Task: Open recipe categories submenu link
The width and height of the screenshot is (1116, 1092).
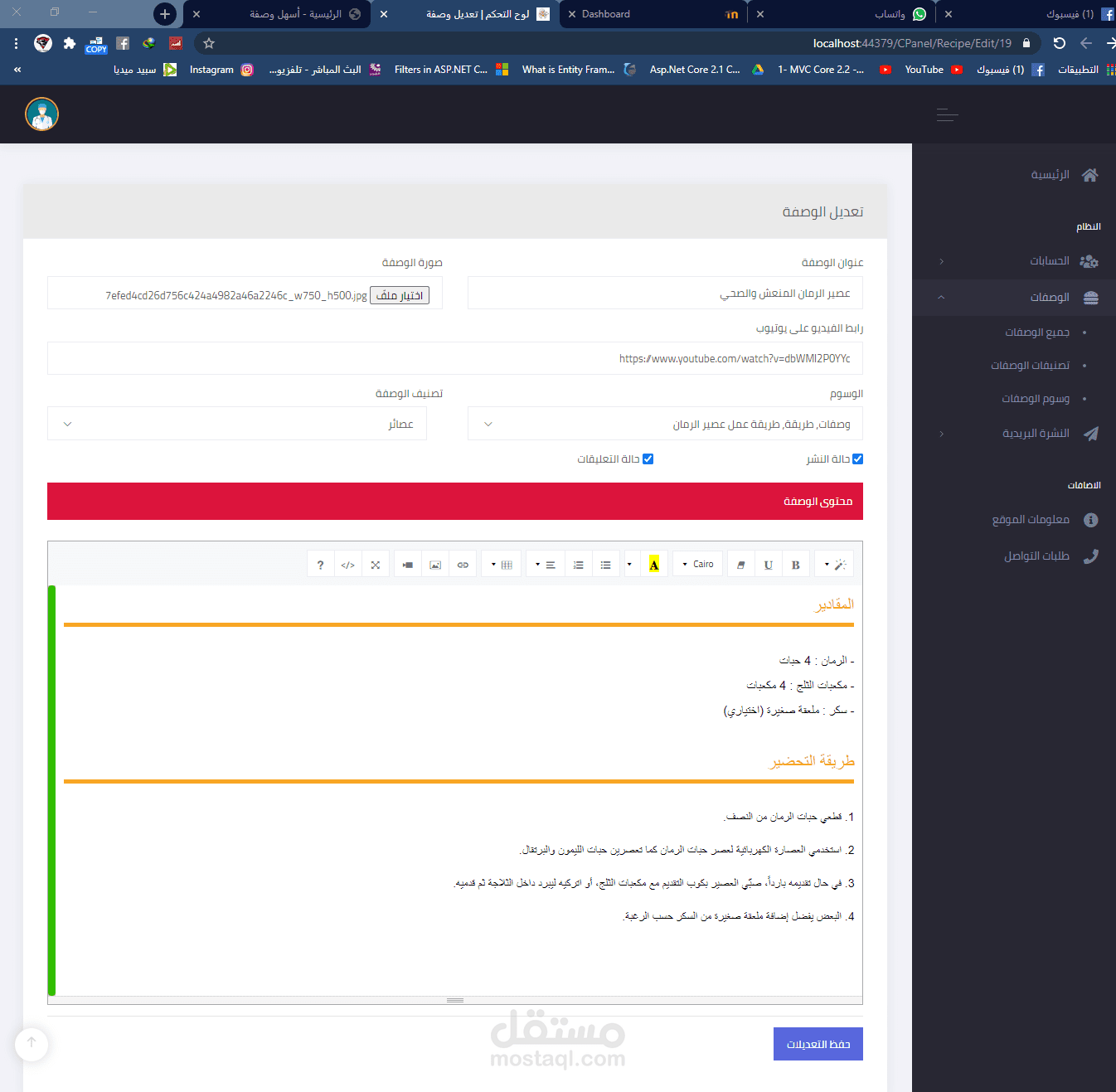Action: coord(1030,366)
